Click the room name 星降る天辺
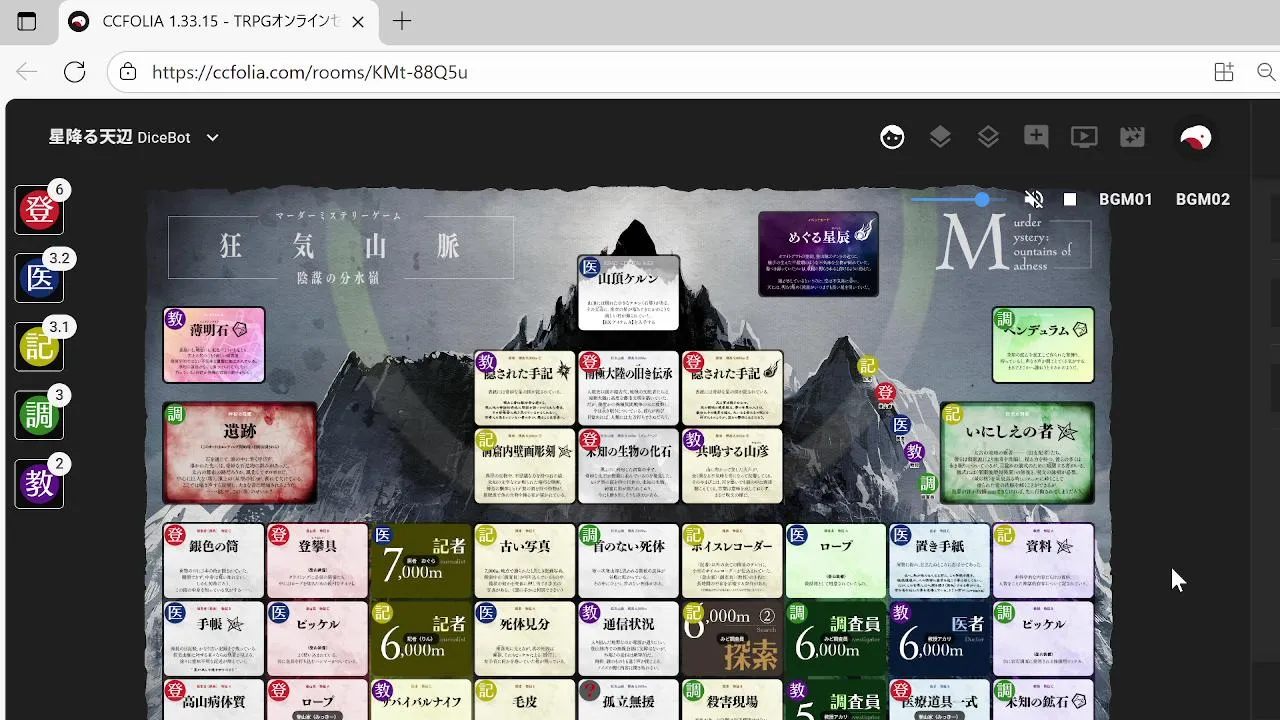This screenshot has height=720, width=1280. point(90,137)
